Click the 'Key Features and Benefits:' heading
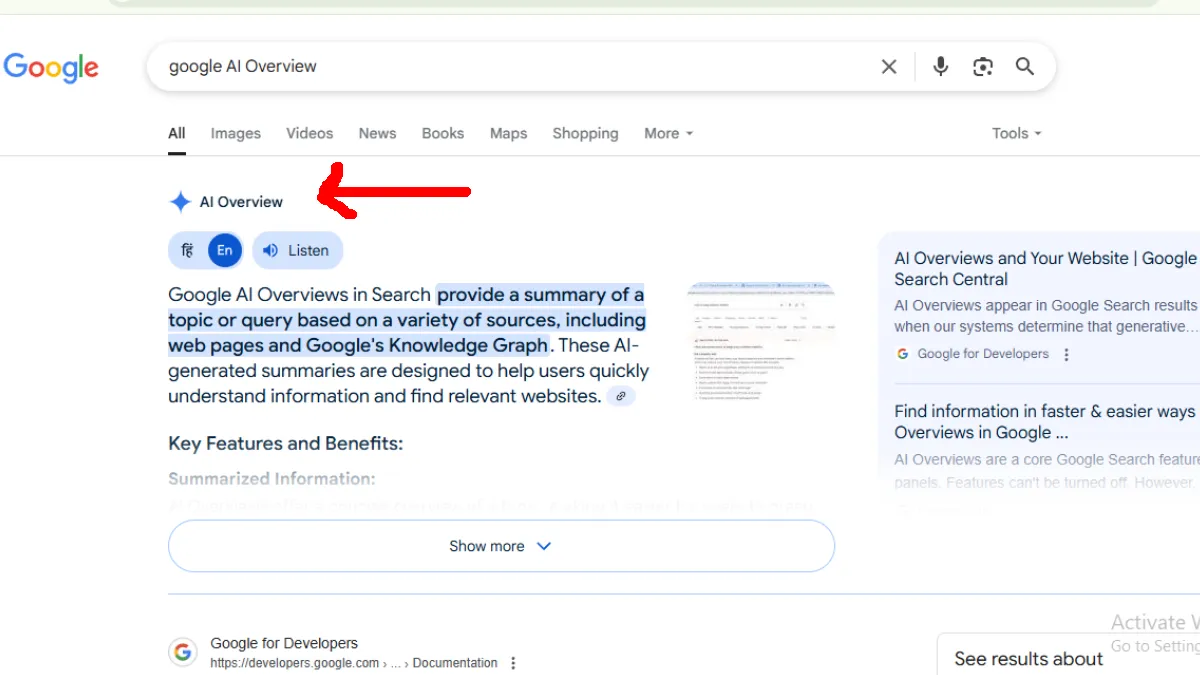Image resolution: width=1200 pixels, height=675 pixels. coord(286,444)
